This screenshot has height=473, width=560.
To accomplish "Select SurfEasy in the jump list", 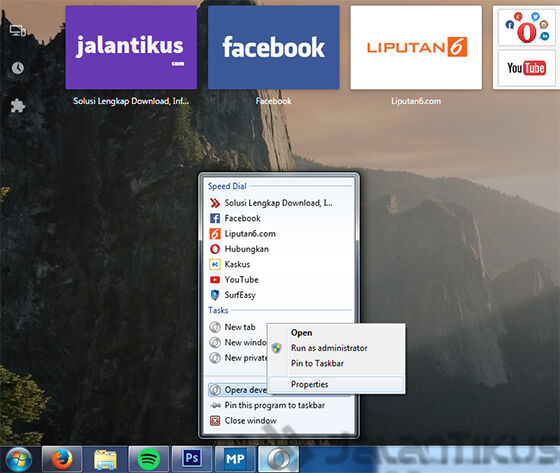I will [278, 295].
